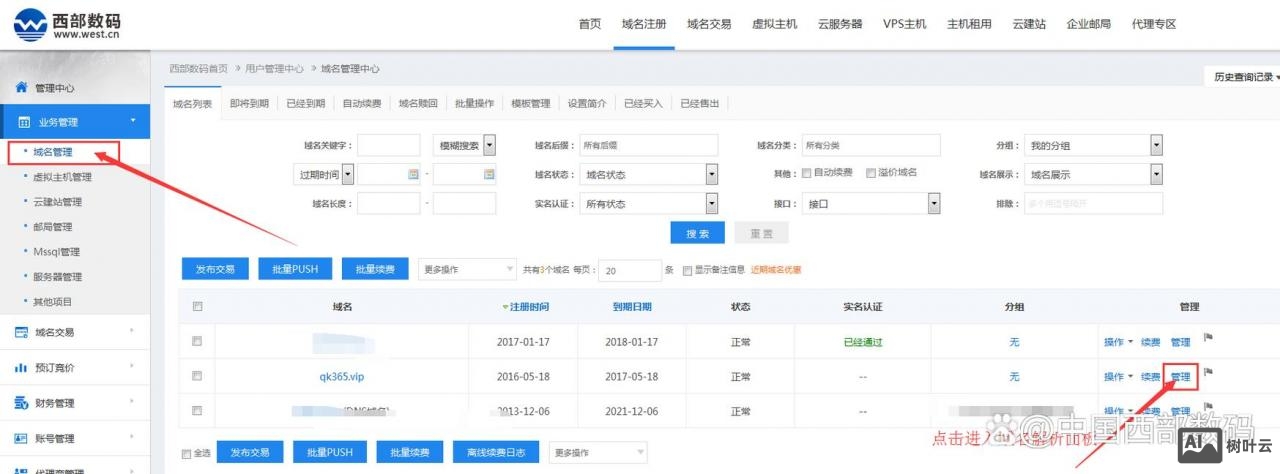Open the 实名认证 所有状态 dropdown
The width and height of the screenshot is (1280, 474).
click(x=650, y=203)
